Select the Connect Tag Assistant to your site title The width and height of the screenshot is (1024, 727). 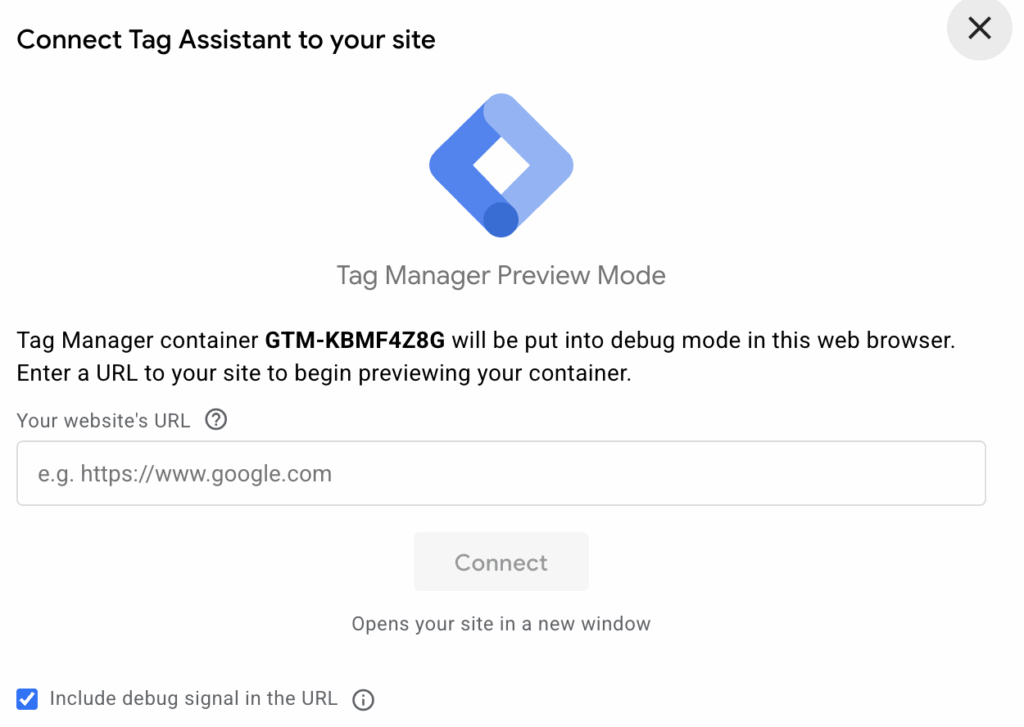226,40
